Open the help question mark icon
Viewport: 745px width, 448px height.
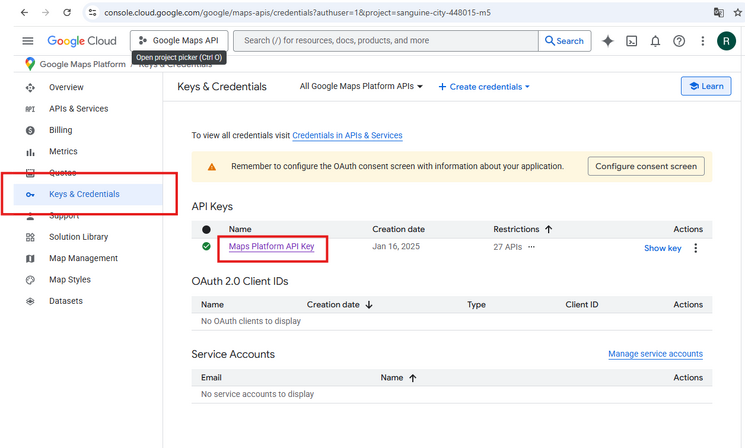tap(679, 41)
